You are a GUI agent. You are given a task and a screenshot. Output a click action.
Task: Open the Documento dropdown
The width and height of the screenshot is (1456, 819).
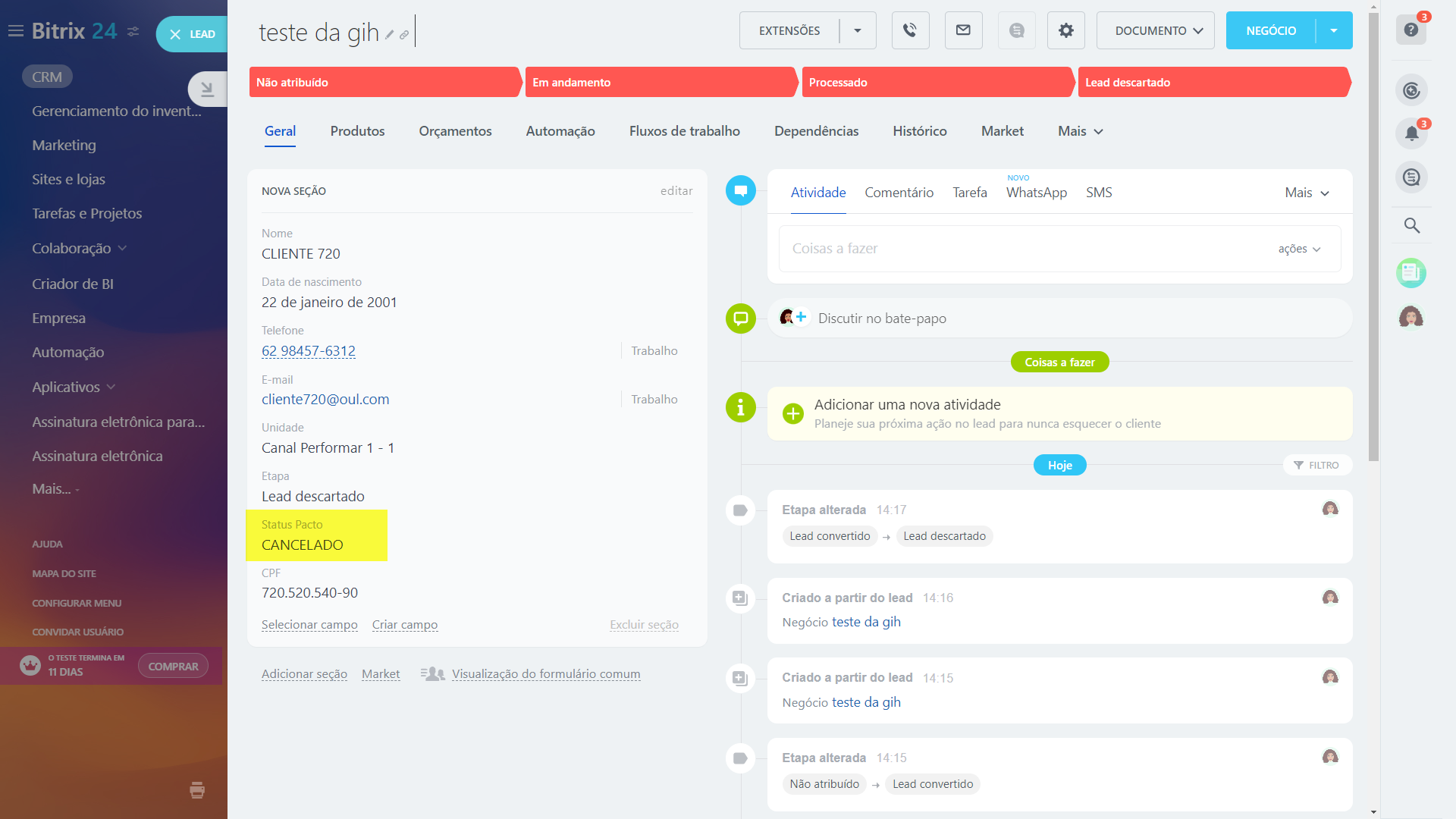1155,31
